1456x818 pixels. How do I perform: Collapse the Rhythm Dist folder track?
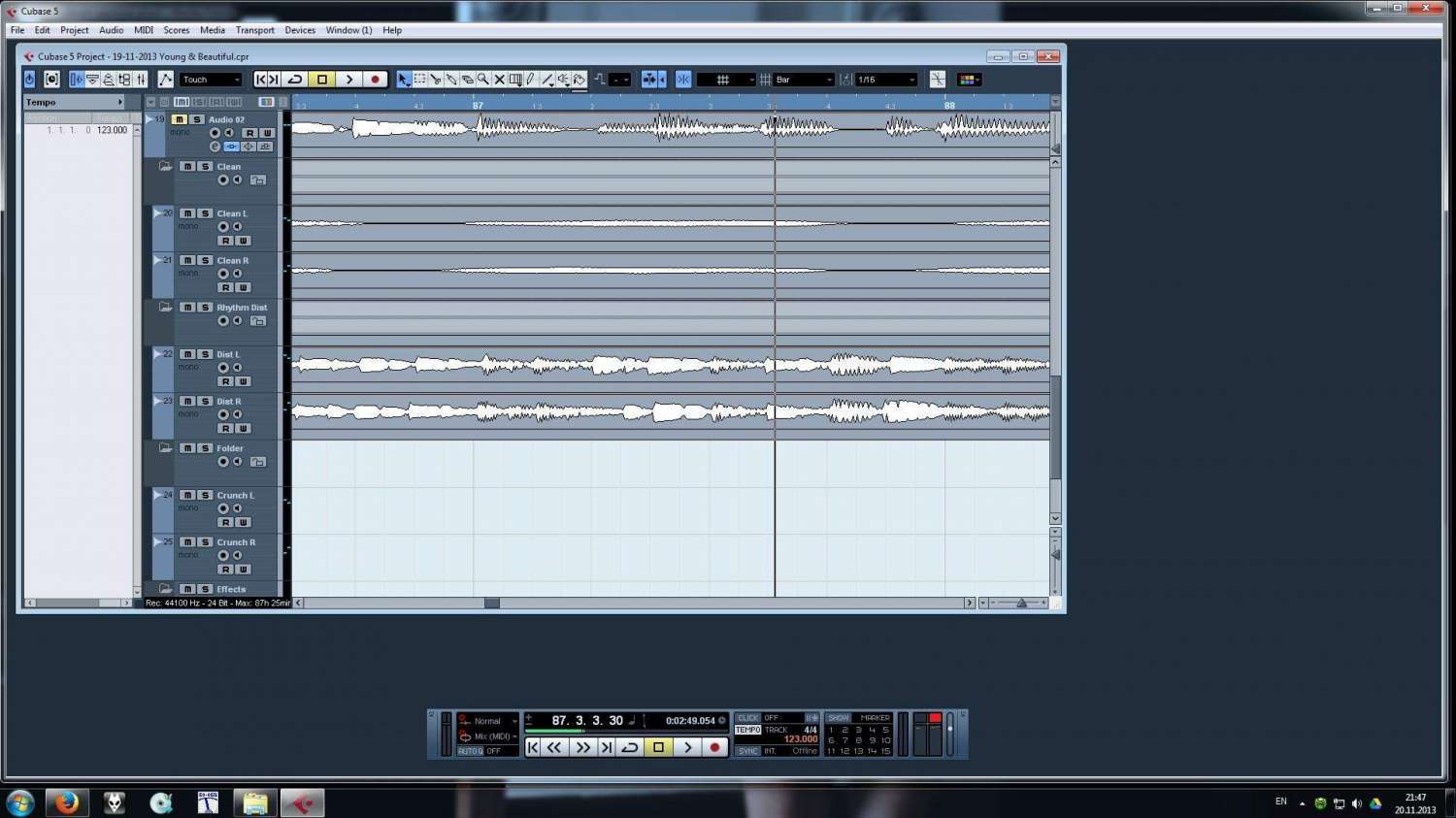click(x=165, y=307)
